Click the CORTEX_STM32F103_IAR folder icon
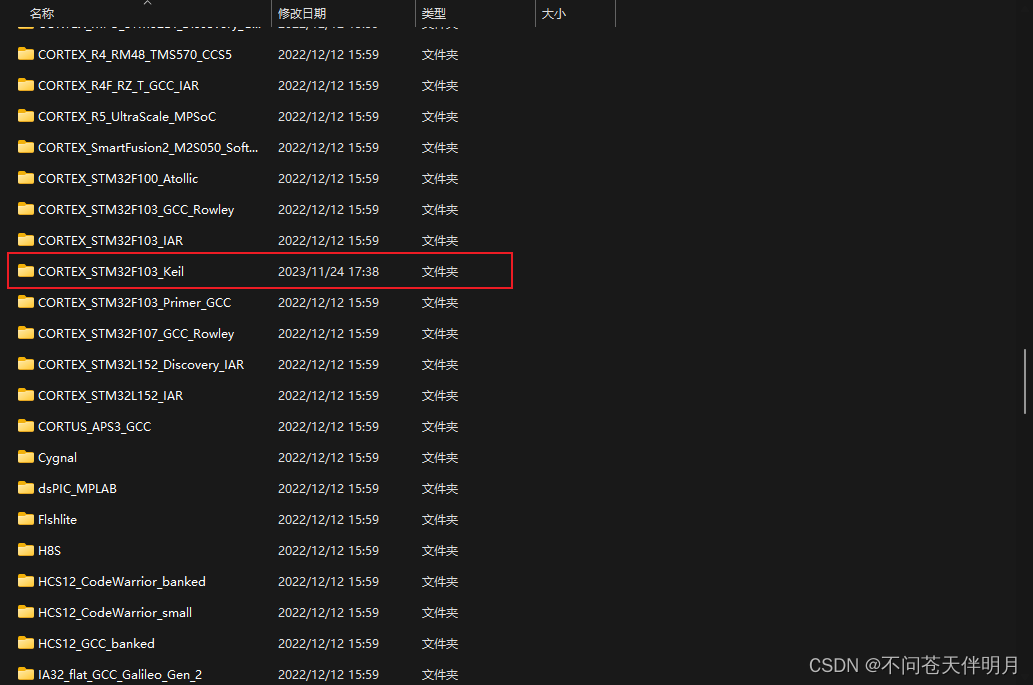Viewport: 1033px width, 685px height. [26, 240]
